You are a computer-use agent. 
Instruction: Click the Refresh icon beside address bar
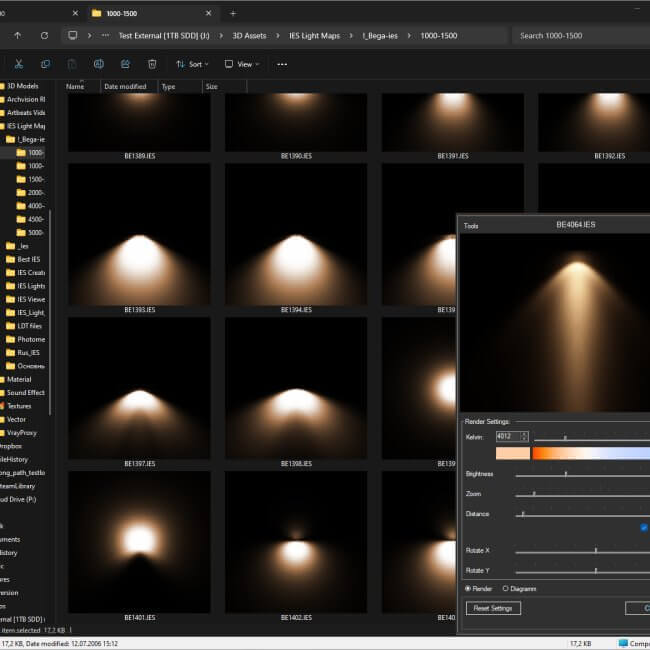pyautogui.click(x=44, y=35)
